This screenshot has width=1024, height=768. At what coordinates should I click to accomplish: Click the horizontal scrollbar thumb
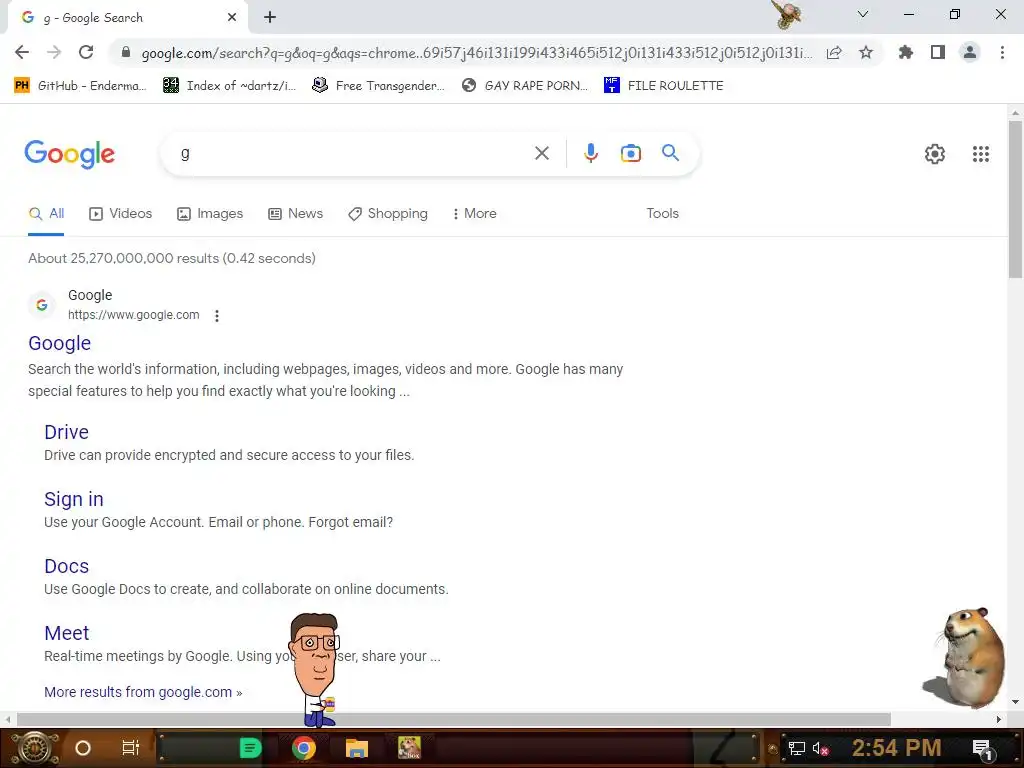click(454, 719)
